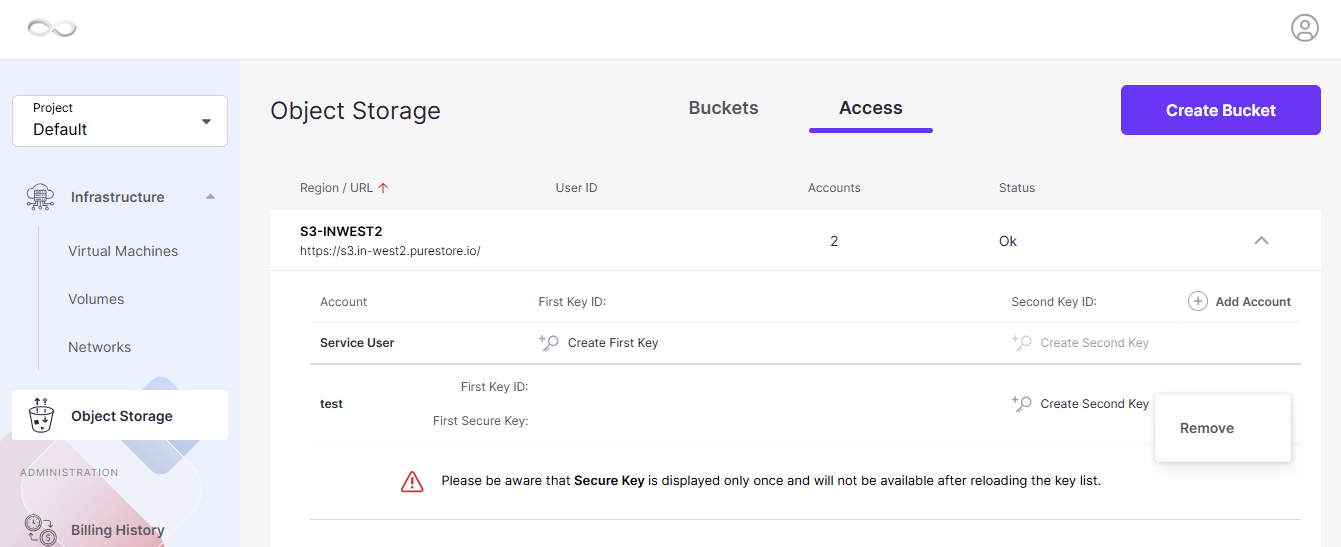Collapse the Infrastructure menu section
The width and height of the screenshot is (1341, 547).
[x=210, y=197]
